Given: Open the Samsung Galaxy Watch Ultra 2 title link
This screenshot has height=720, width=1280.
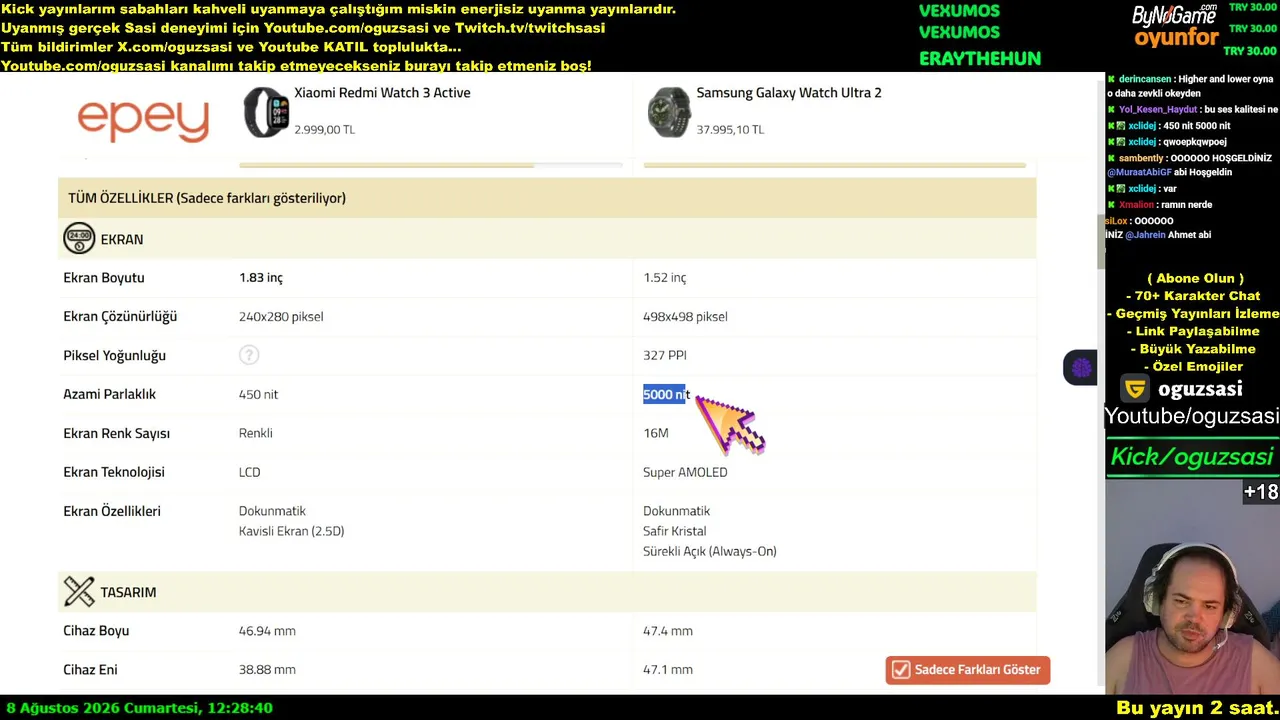Looking at the screenshot, I should 789,93.
